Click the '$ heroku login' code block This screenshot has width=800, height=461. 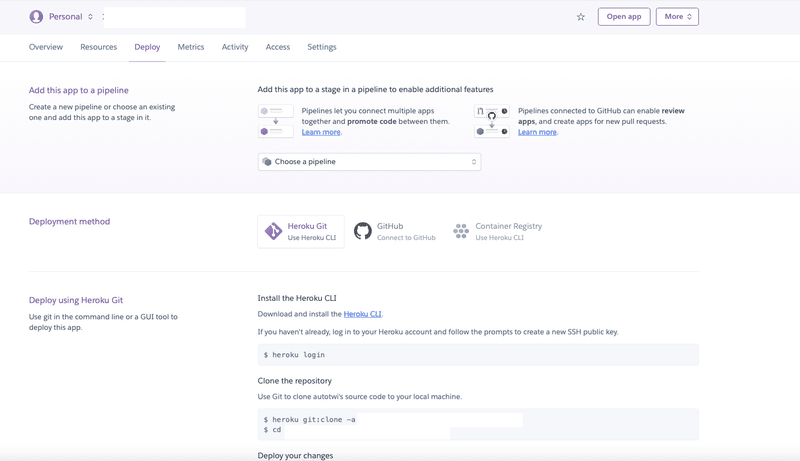[x=478, y=354]
